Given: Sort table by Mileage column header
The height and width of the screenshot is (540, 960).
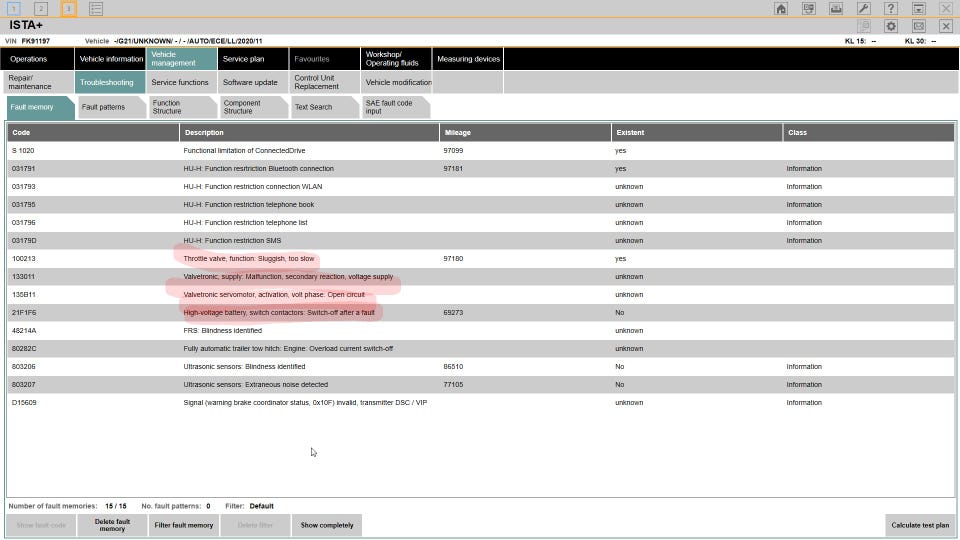Looking at the screenshot, I should coord(524,132).
